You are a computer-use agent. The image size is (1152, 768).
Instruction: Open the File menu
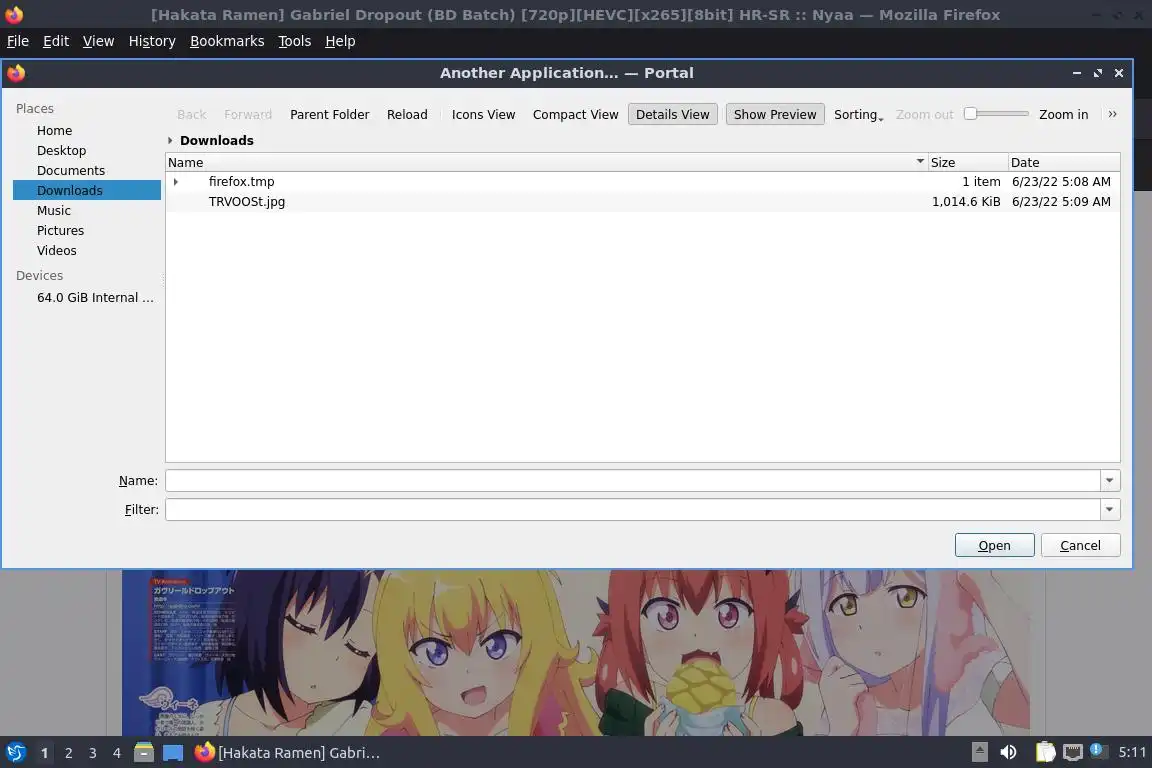point(18,41)
